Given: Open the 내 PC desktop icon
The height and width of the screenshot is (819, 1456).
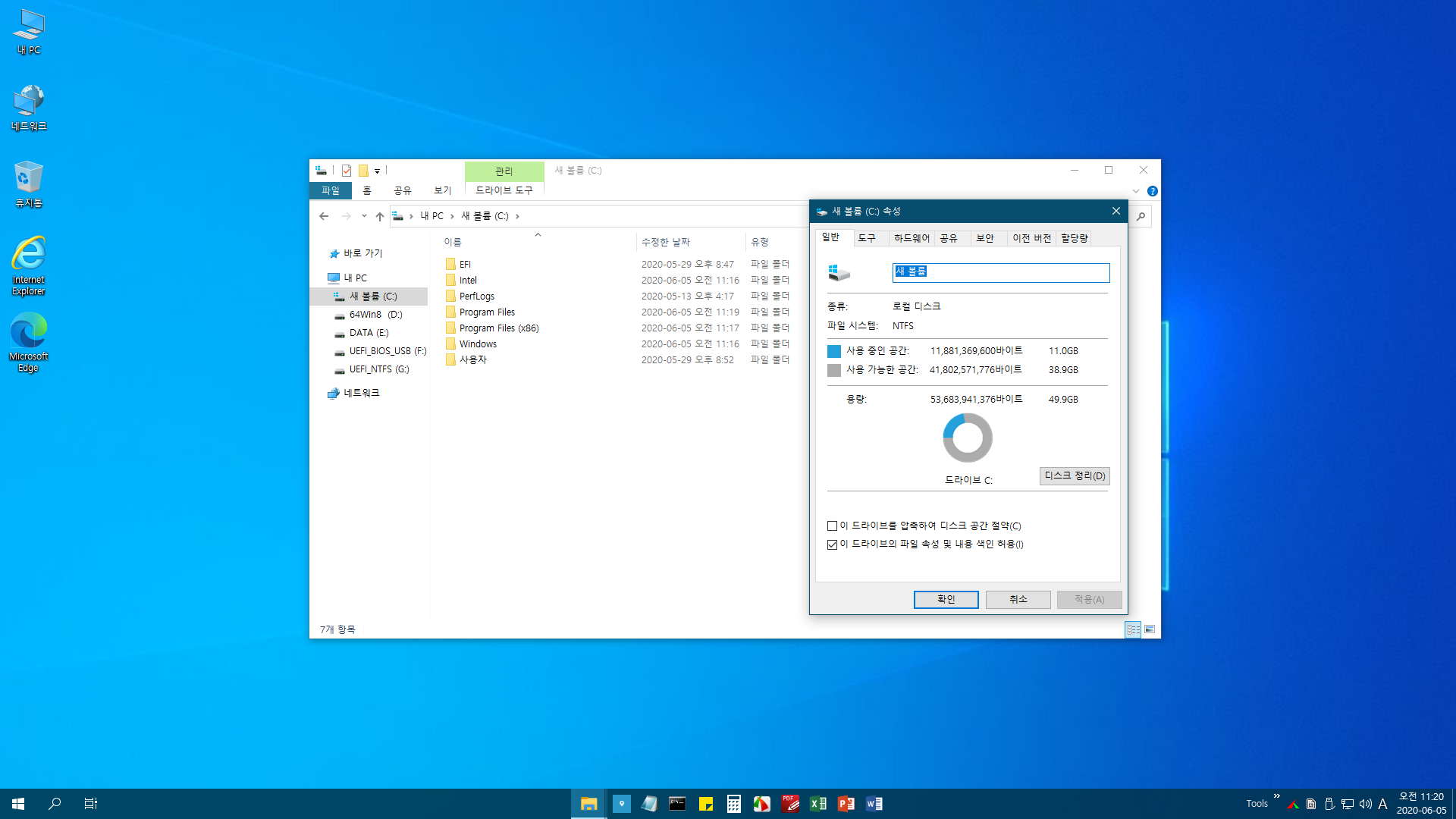Looking at the screenshot, I should (x=29, y=32).
